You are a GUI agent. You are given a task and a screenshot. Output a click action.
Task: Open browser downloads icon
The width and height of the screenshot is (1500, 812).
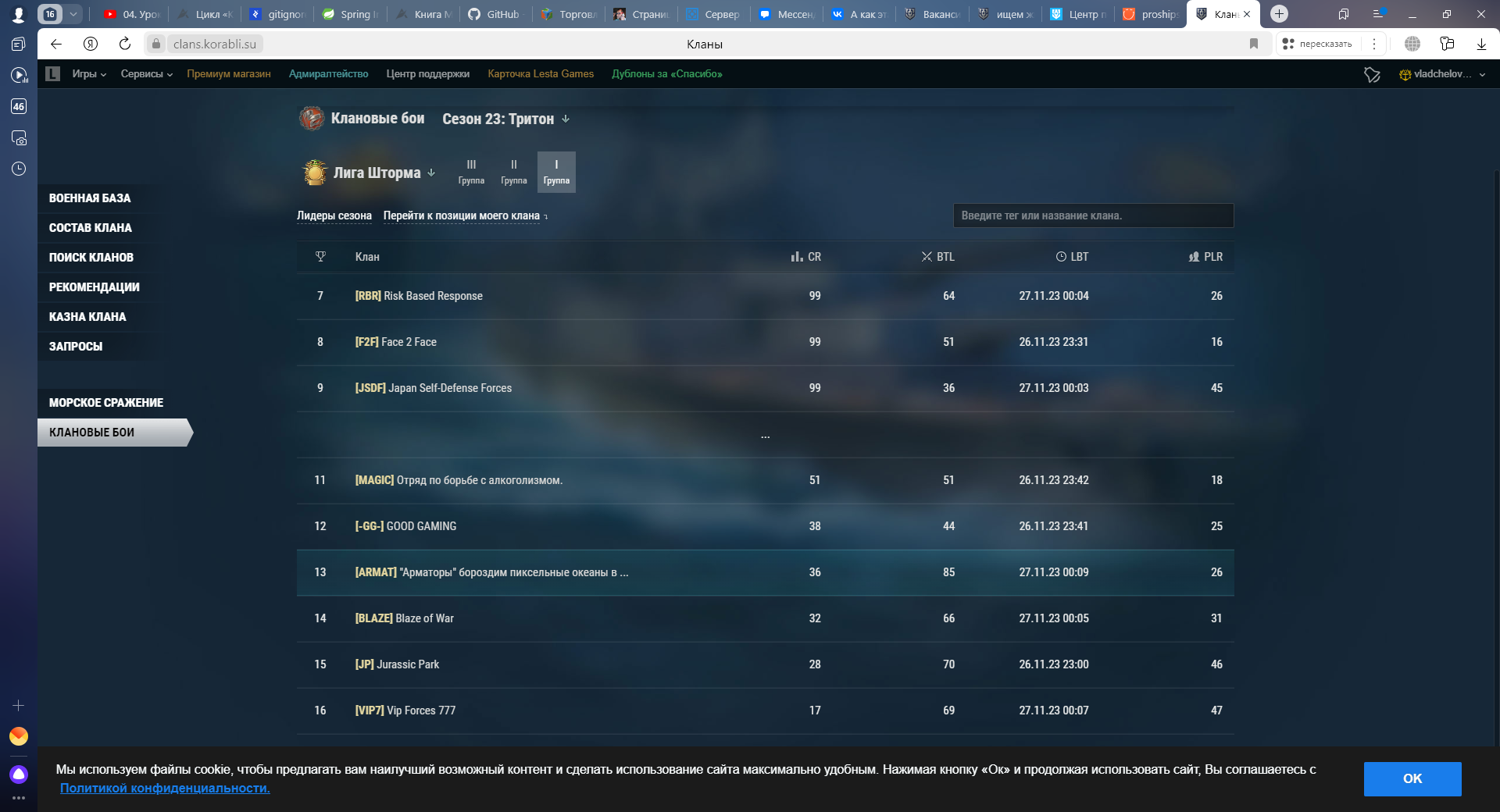click(x=1481, y=44)
